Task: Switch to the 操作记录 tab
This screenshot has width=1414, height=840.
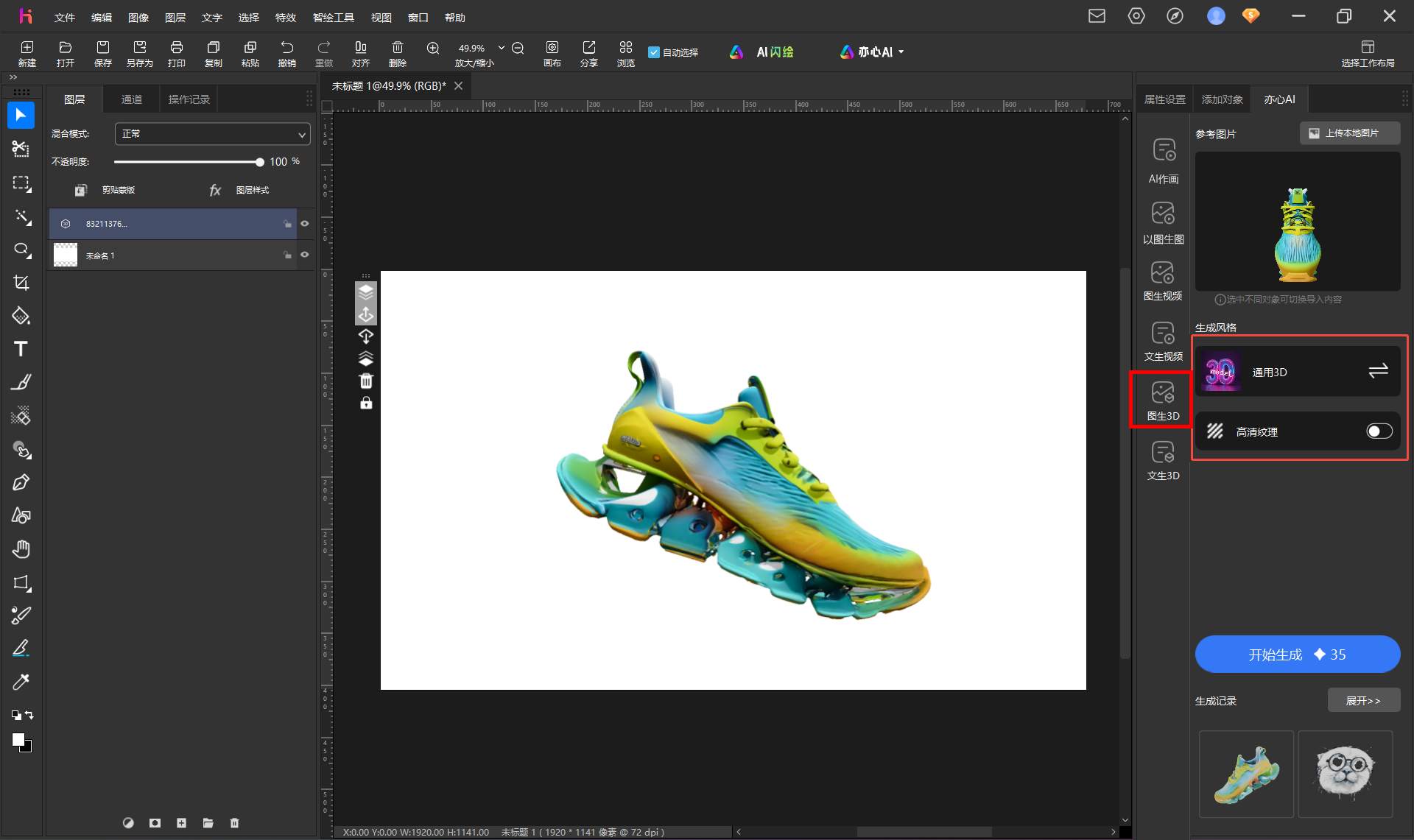Action: [x=189, y=99]
